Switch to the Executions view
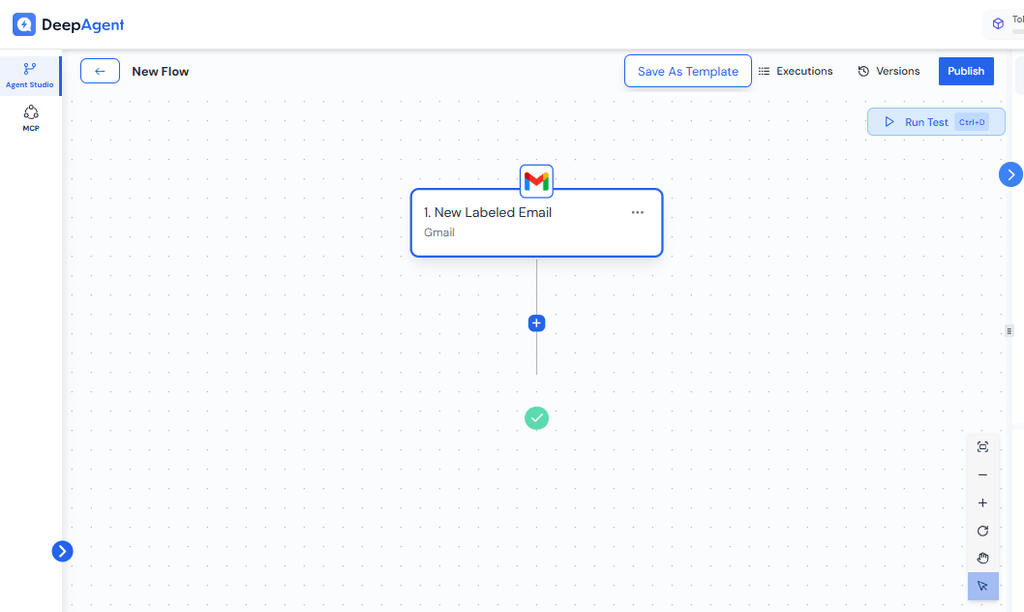1024x612 pixels. pos(796,71)
